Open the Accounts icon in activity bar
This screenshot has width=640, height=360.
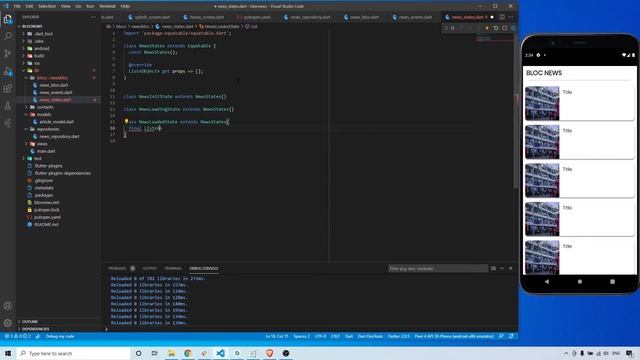tap(8, 306)
